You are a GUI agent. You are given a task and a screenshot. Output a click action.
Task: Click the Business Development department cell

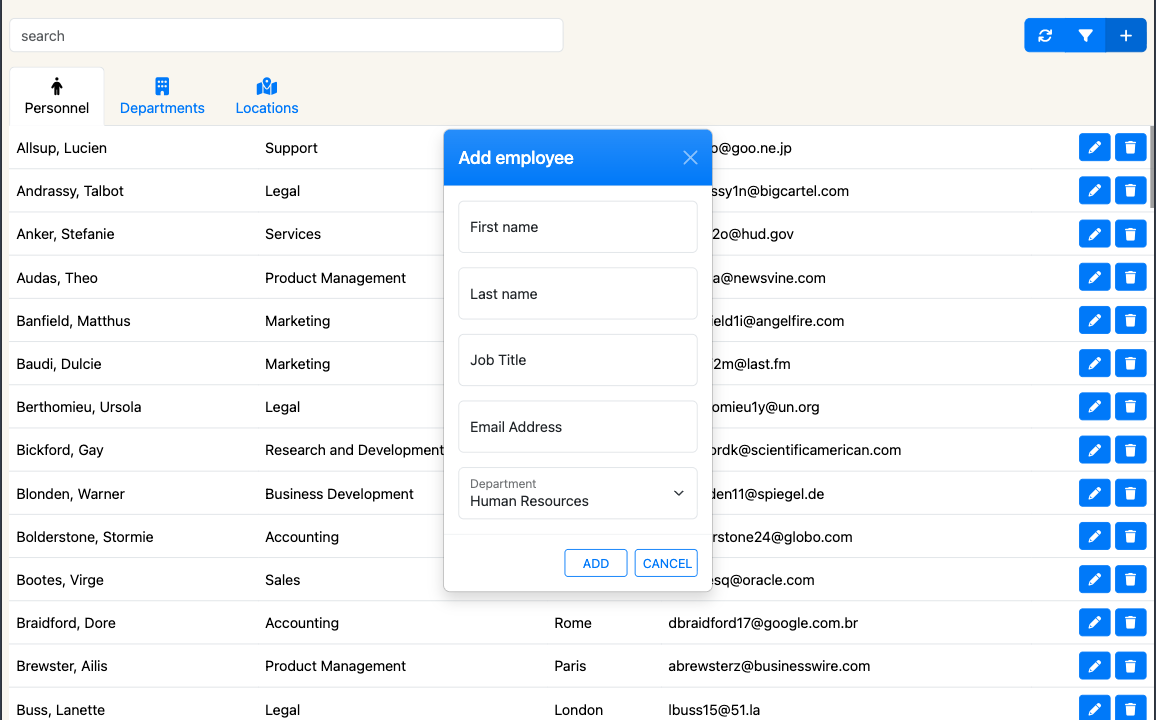339,494
